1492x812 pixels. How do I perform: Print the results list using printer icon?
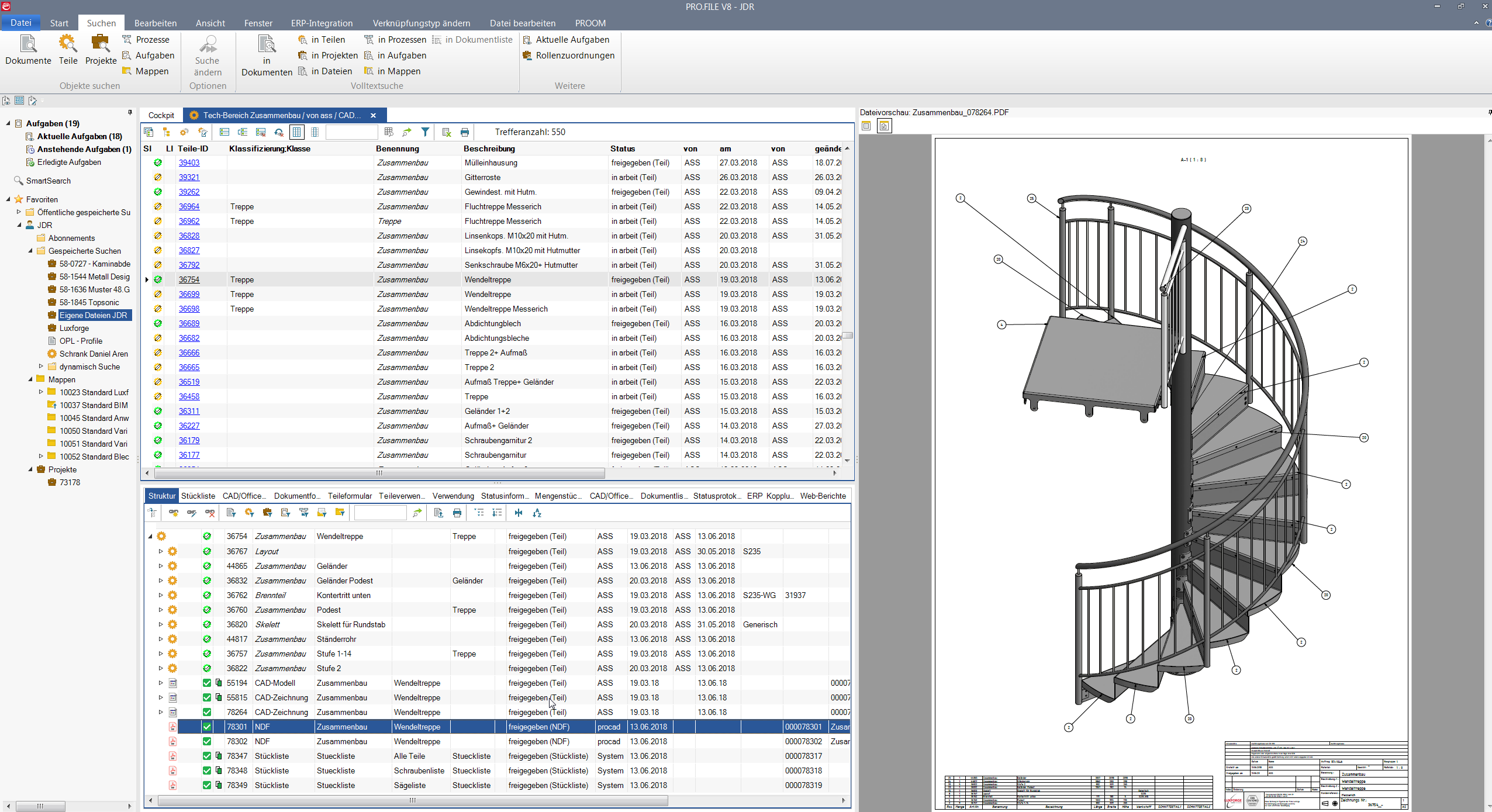[x=465, y=132]
